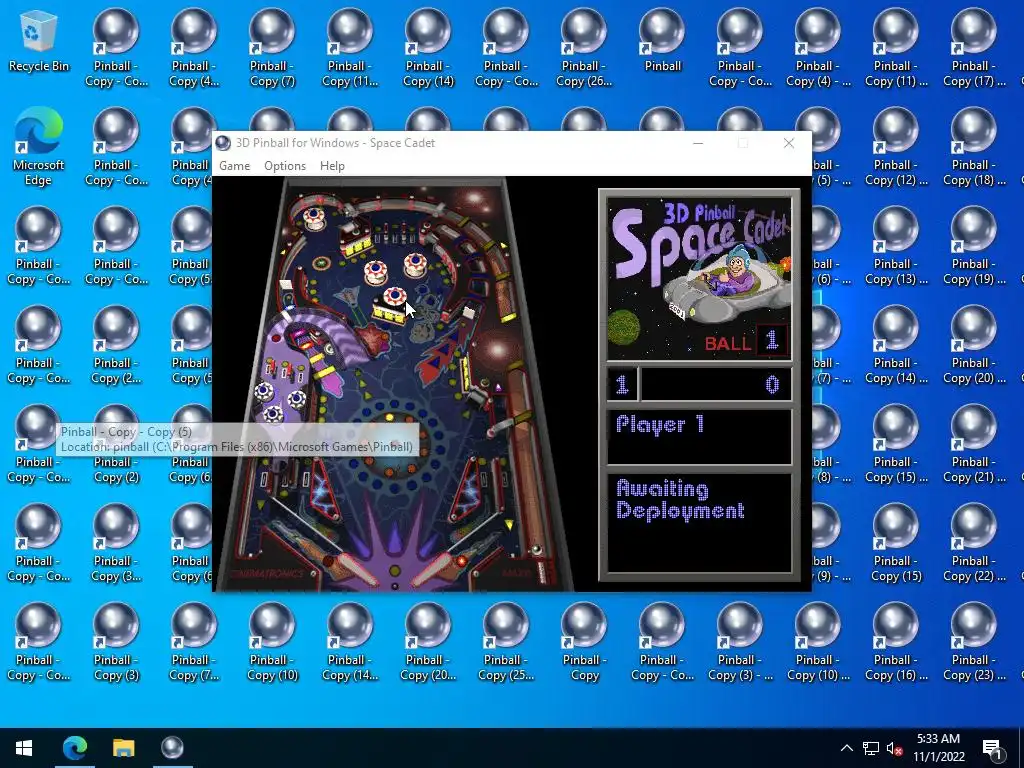Screen dimensions: 1024x768
Task: Open the clock showing 5:33 AM
Action: click(938, 748)
